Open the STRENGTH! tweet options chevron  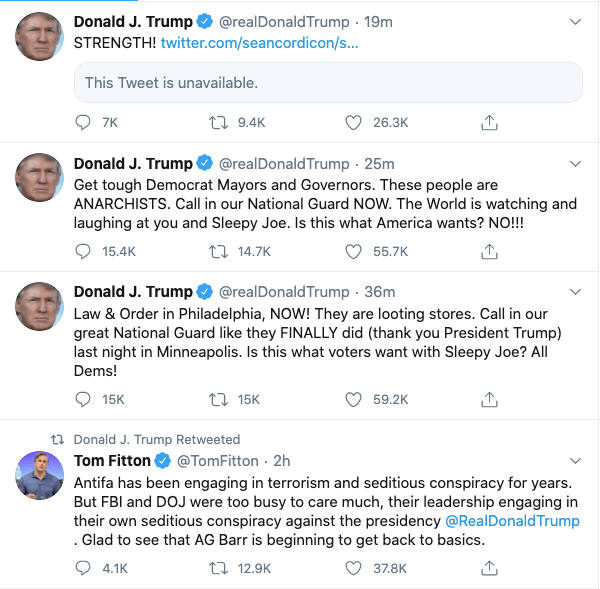(x=574, y=21)
